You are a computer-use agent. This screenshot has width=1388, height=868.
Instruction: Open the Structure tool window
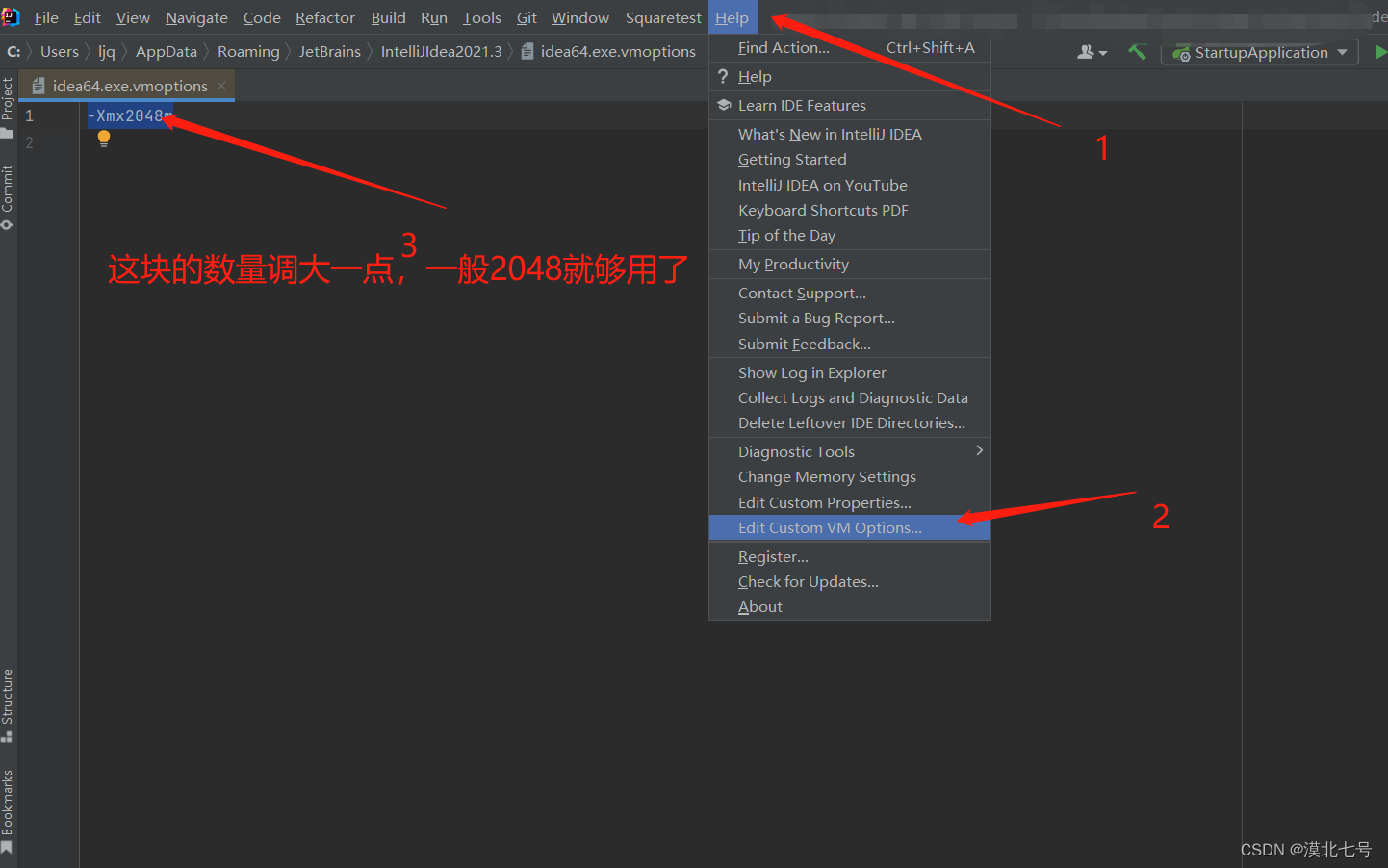pyautogui.click(x=8, y=705)
